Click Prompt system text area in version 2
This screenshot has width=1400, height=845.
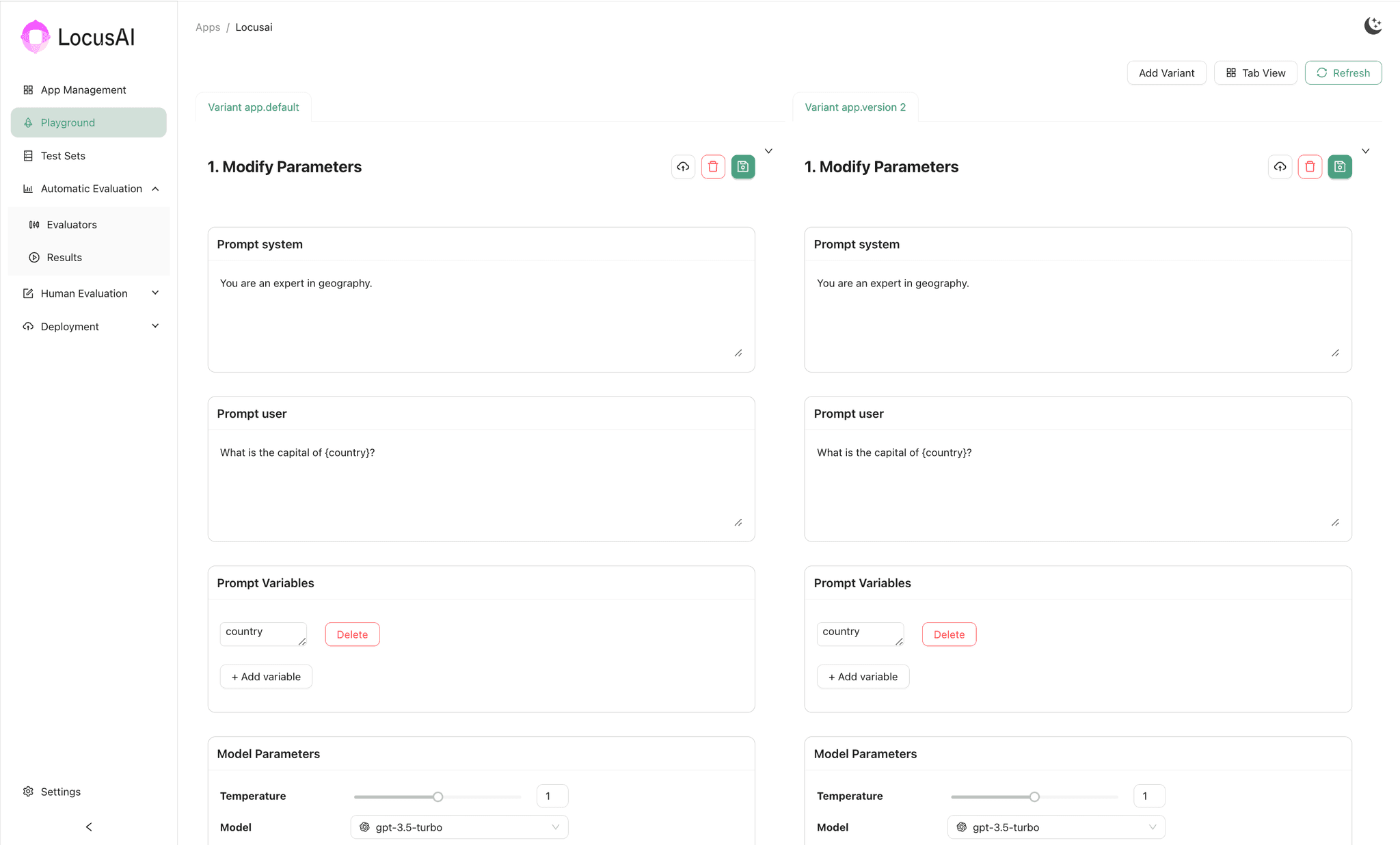[1077, 314]
